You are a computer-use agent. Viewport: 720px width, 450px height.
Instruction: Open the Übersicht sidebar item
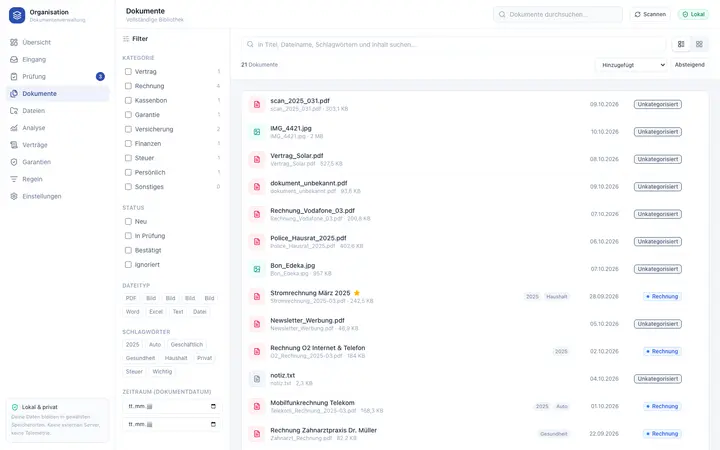pyautogui.click(x=57, y=42)
